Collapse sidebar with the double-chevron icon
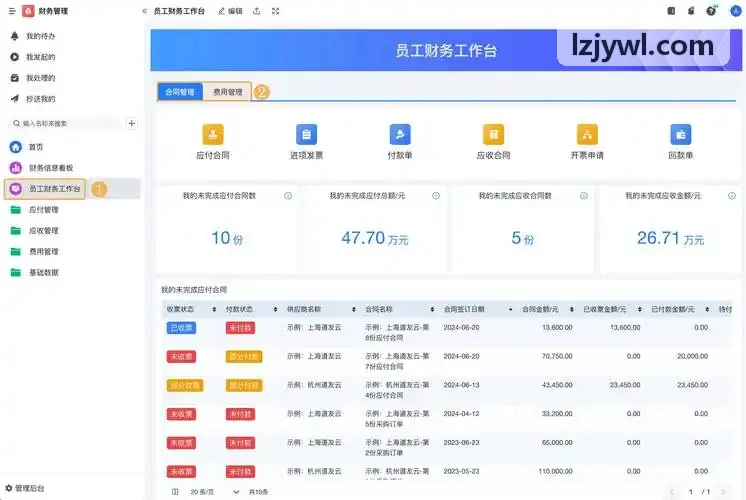This screenshot has height=500, width=746. (145, 11)
